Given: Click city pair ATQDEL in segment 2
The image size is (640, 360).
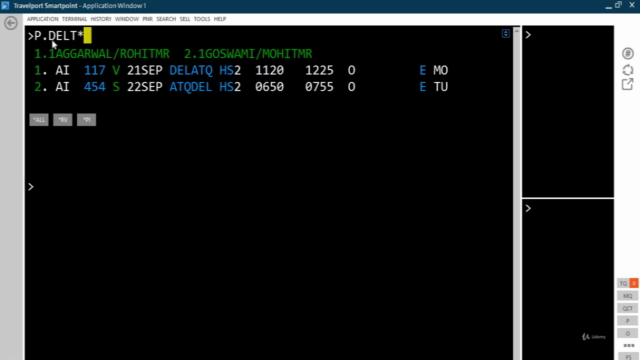Looking at the screenshot, I should [x=191, y=87].
